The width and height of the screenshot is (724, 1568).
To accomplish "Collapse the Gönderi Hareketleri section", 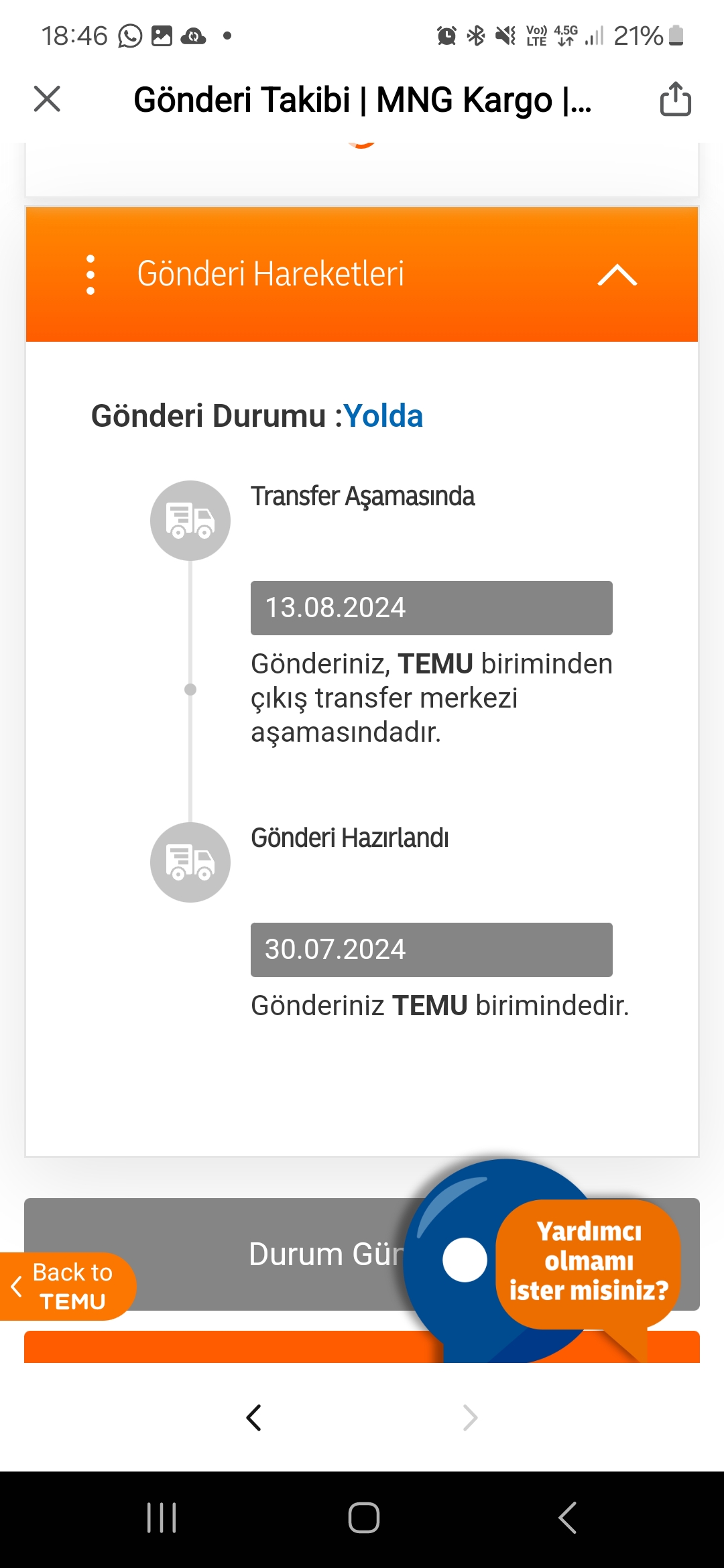I will pyautogui.click(x=617, y=275).
